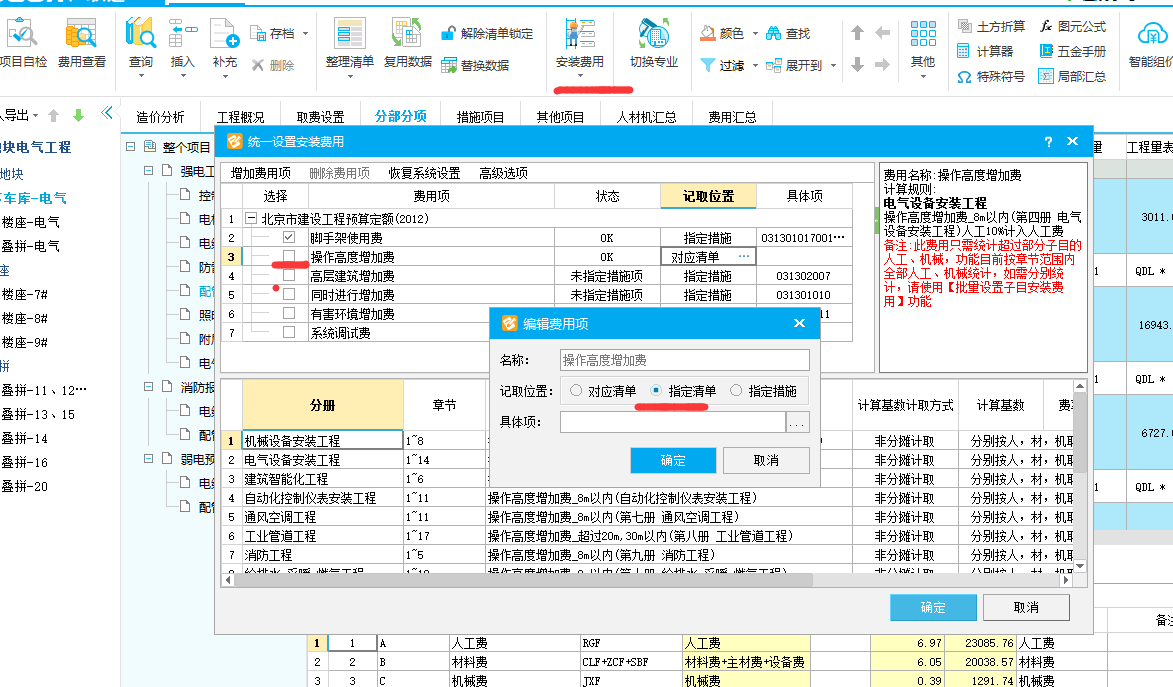Screen dimensions: 1173x687
Task: Switch to the 工程概况 tab
Action: (240, 117)
